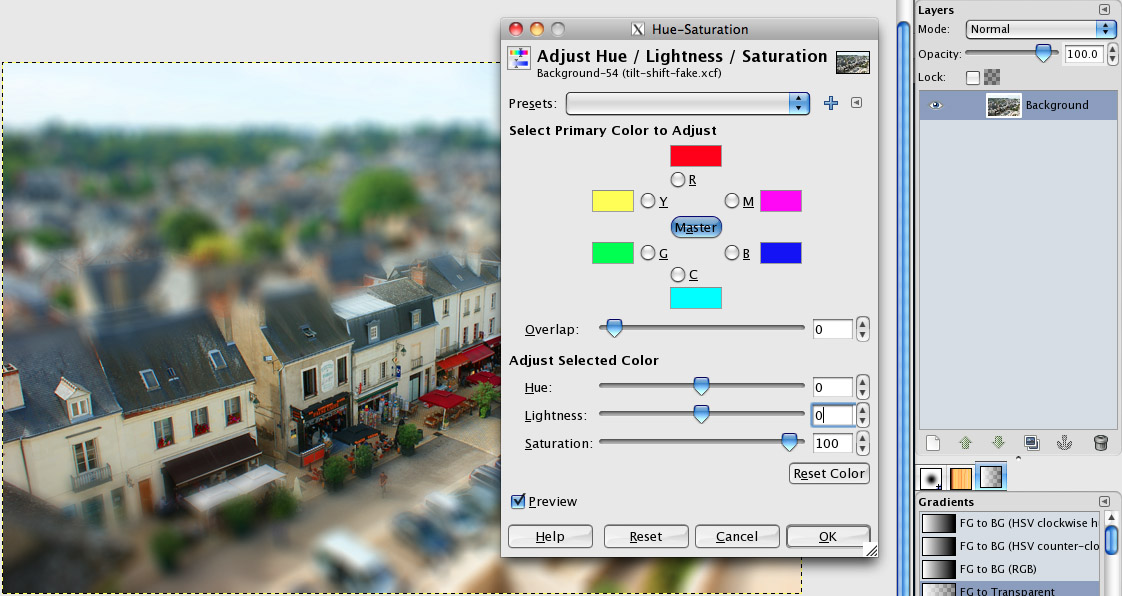The image size is (1122, 596).
Task: Click the Overlap value field
Action: coord(833,329)
